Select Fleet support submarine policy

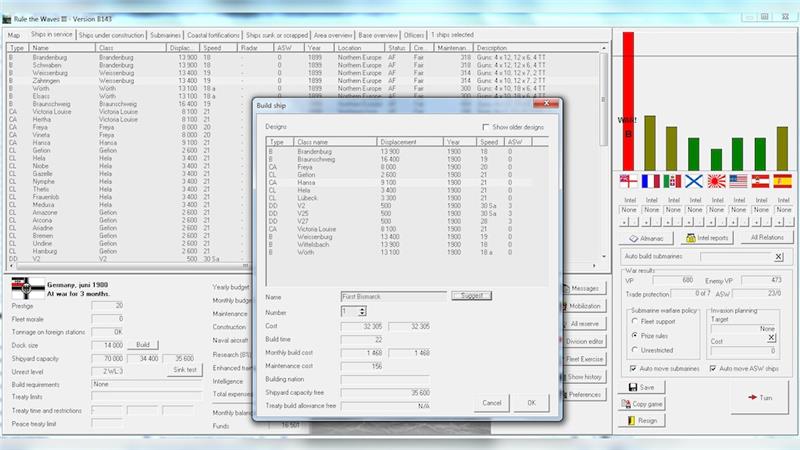click(635, 321)
